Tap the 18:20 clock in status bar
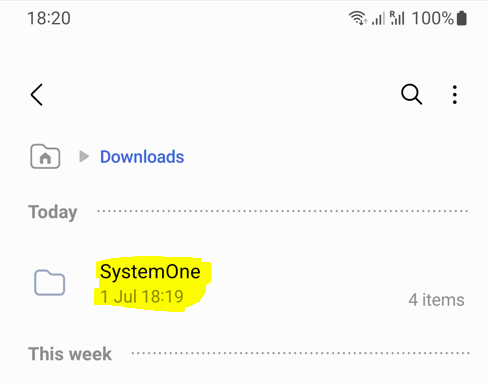Viewport: 488px width, 383px height. (49, 18)
